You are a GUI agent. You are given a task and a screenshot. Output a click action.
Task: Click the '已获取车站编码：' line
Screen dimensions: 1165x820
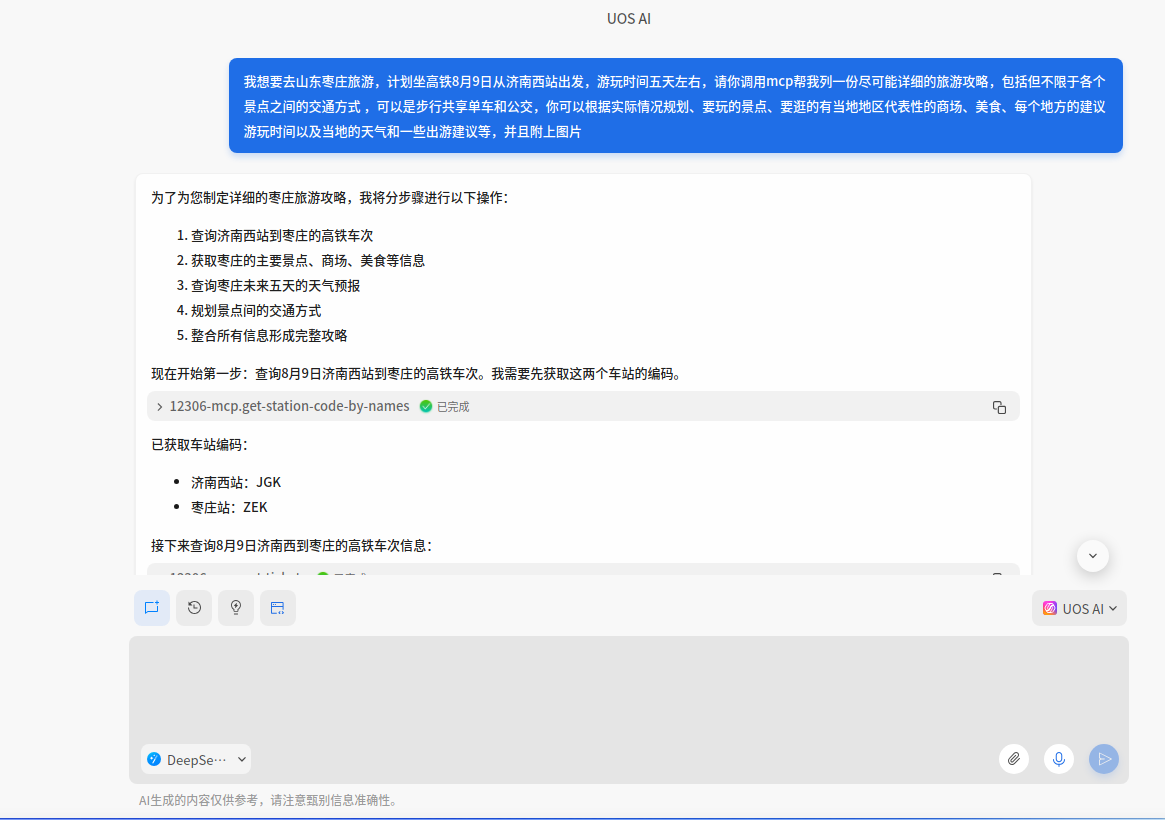pos(200,444)
